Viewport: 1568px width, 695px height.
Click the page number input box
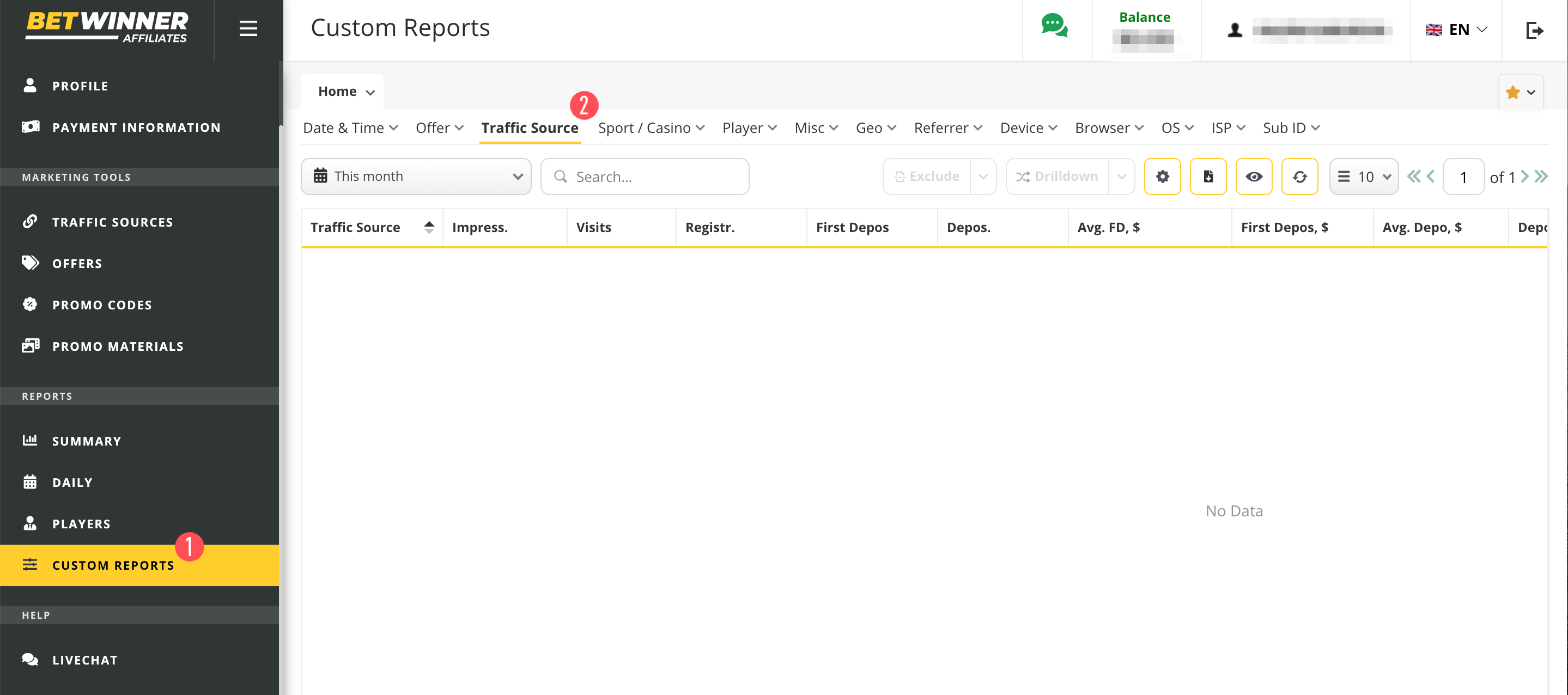(x=1463, y=177)
